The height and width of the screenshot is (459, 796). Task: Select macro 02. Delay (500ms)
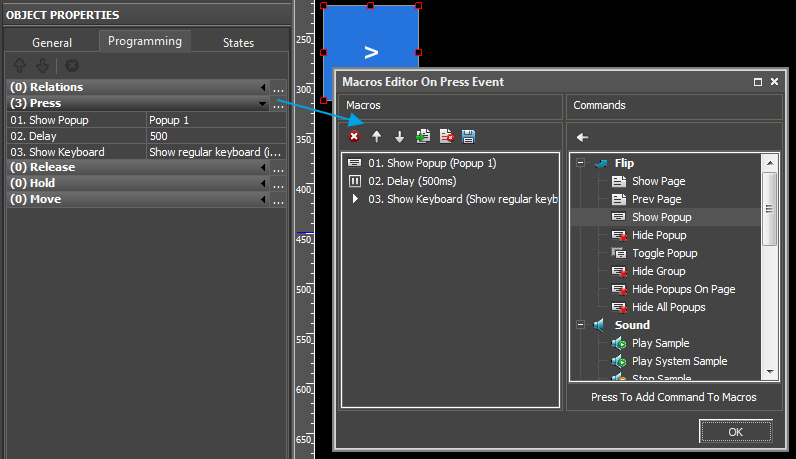(412, 181)
